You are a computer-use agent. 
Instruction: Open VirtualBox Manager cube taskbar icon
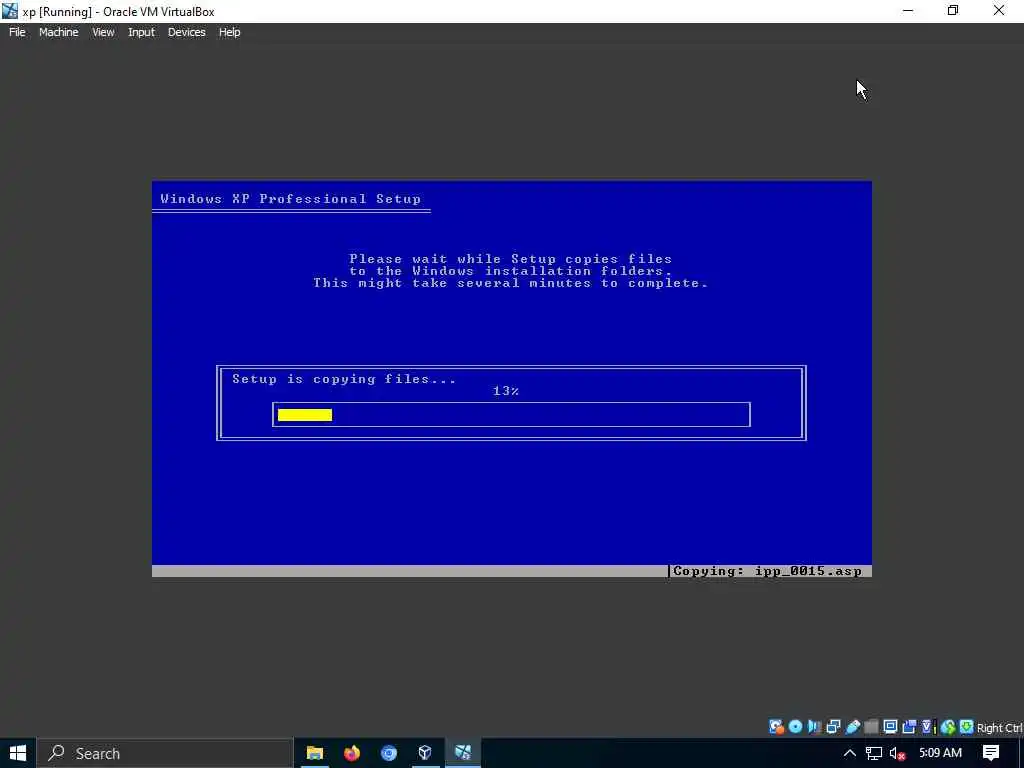[425, 753]
